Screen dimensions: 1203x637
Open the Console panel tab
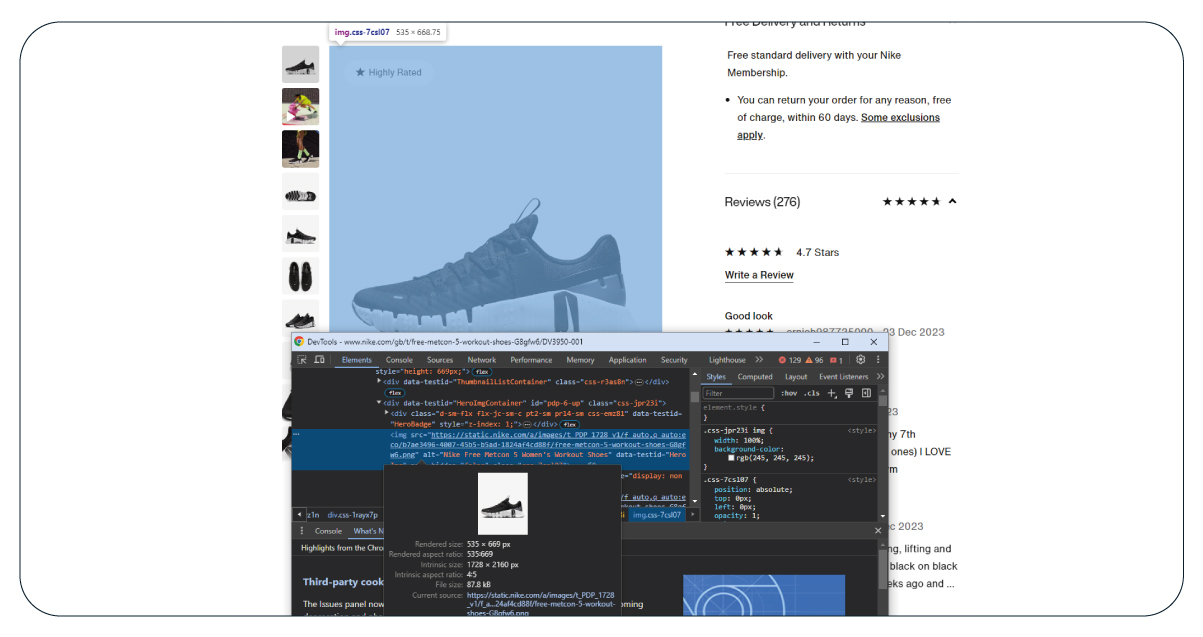point(399,360)
